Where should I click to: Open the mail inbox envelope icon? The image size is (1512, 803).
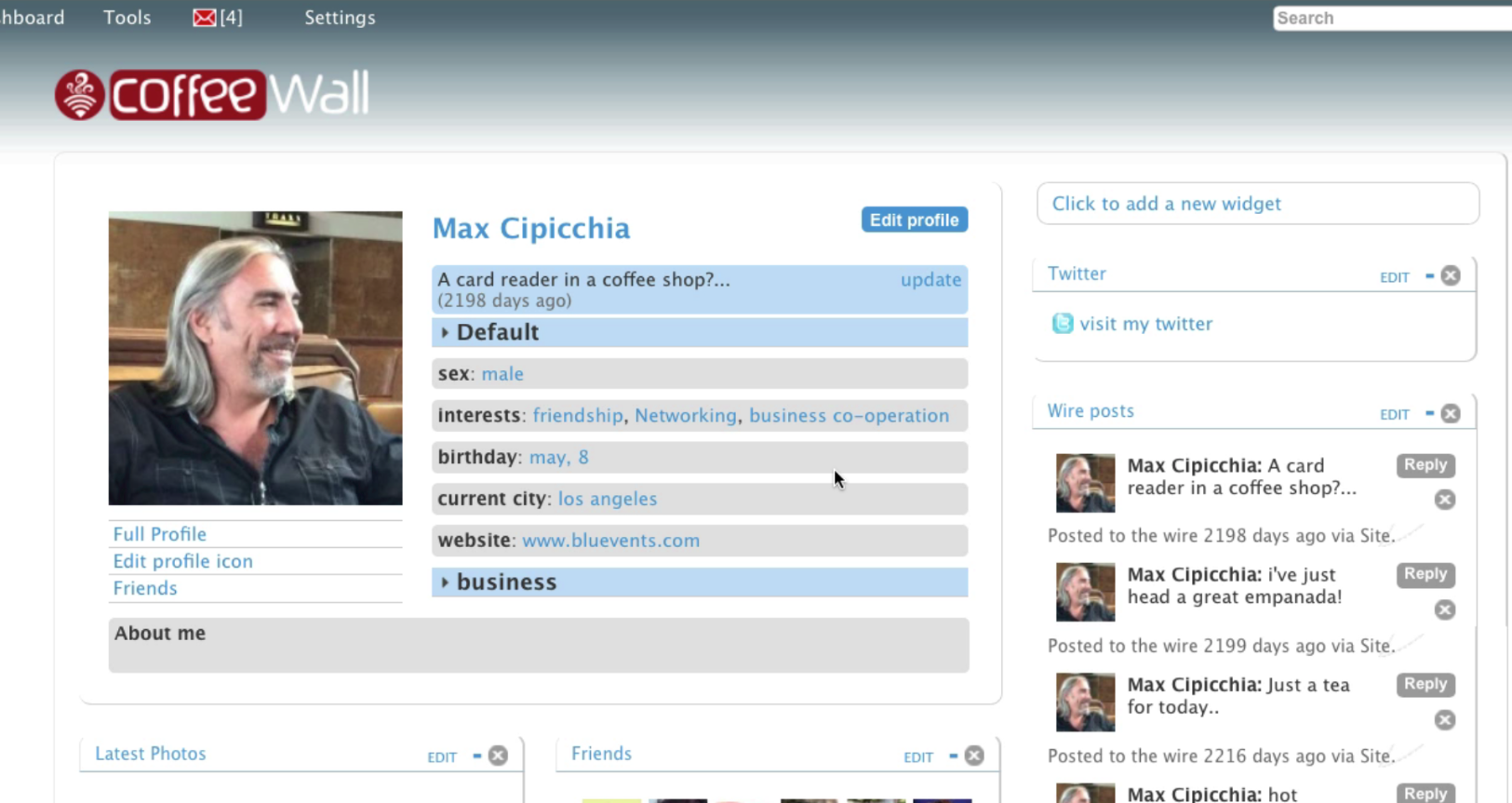[204, 18]
